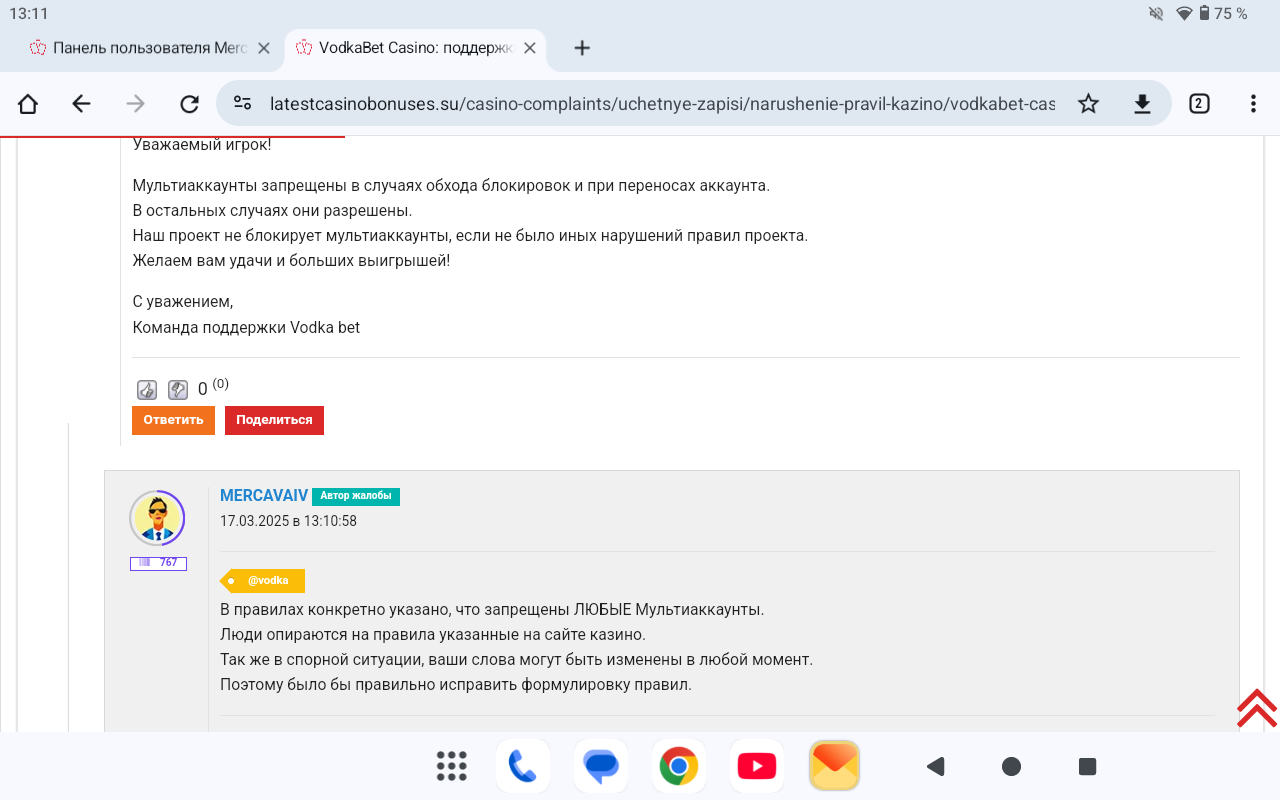This screenshot has height=800, width=1280.
Task: View site information icon in address bar
Action: pos(242,104)
